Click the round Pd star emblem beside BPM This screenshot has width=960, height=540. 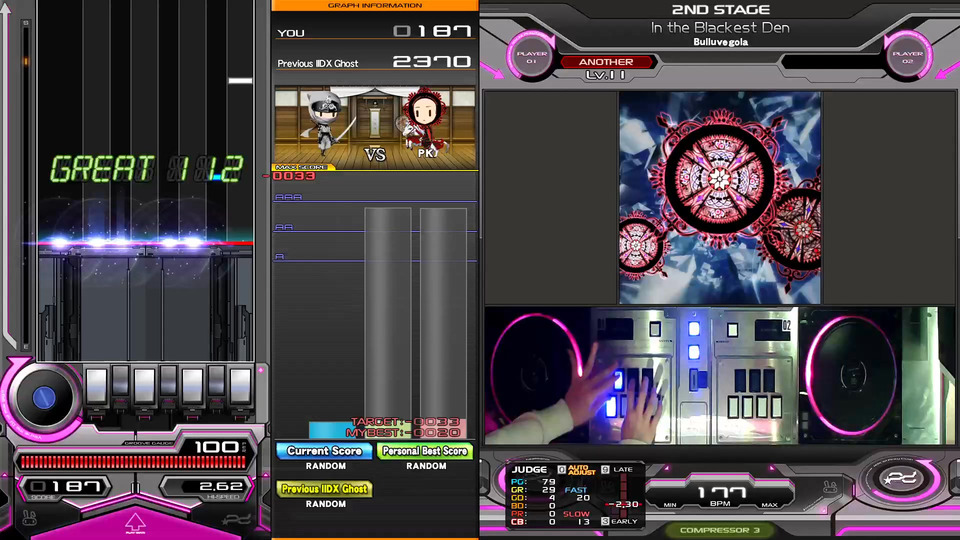coord(901,479)
